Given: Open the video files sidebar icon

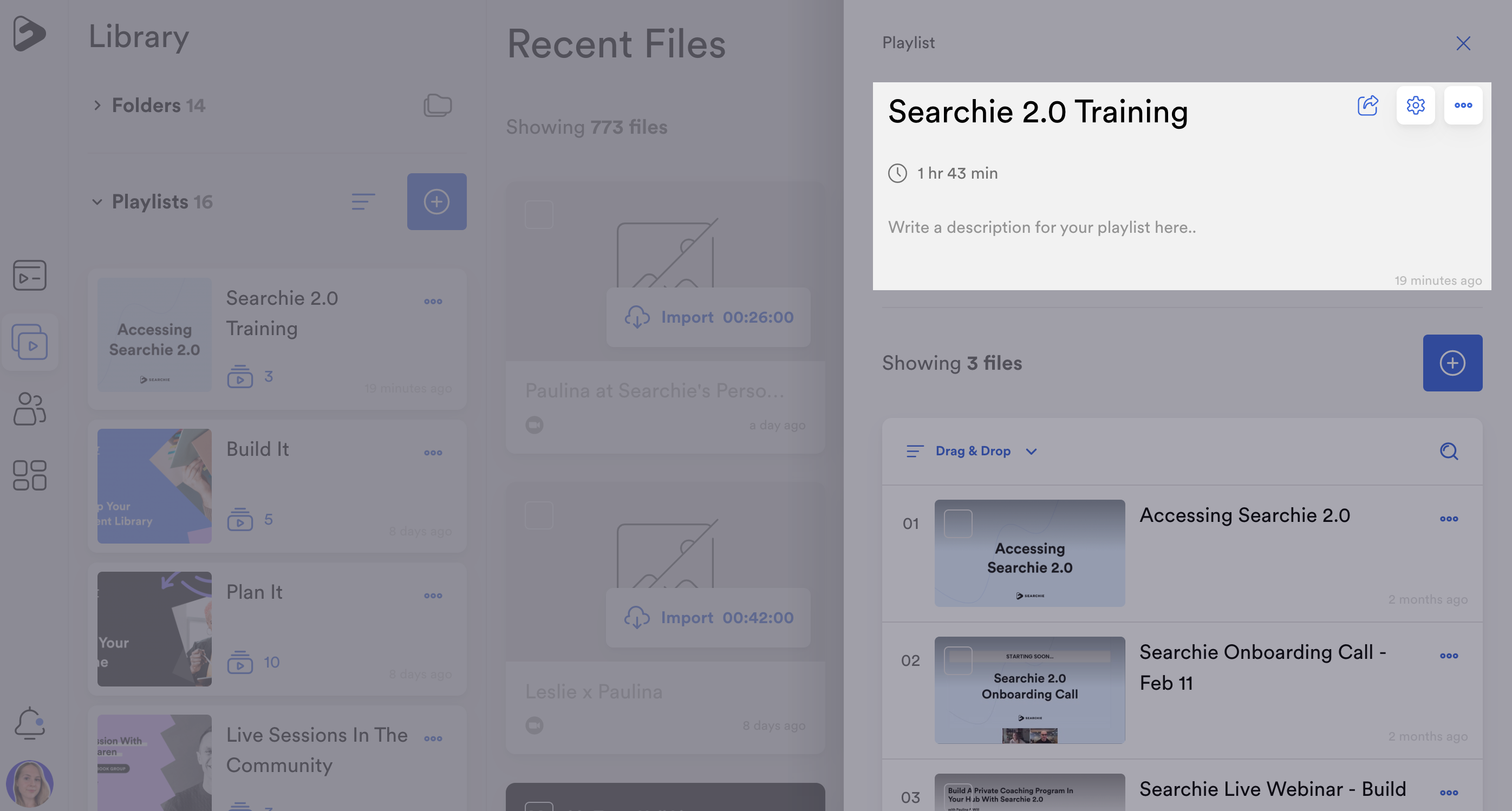Looking at the screenshot, I should pos(29,276).
